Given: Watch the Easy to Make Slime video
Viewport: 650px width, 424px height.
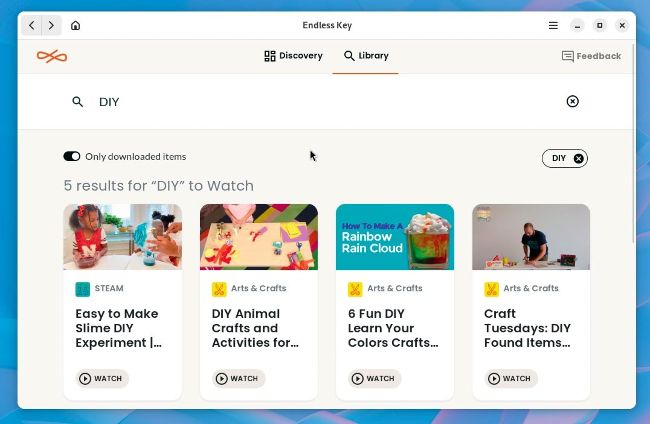Looking at the screenshot, I should [102, 378].
